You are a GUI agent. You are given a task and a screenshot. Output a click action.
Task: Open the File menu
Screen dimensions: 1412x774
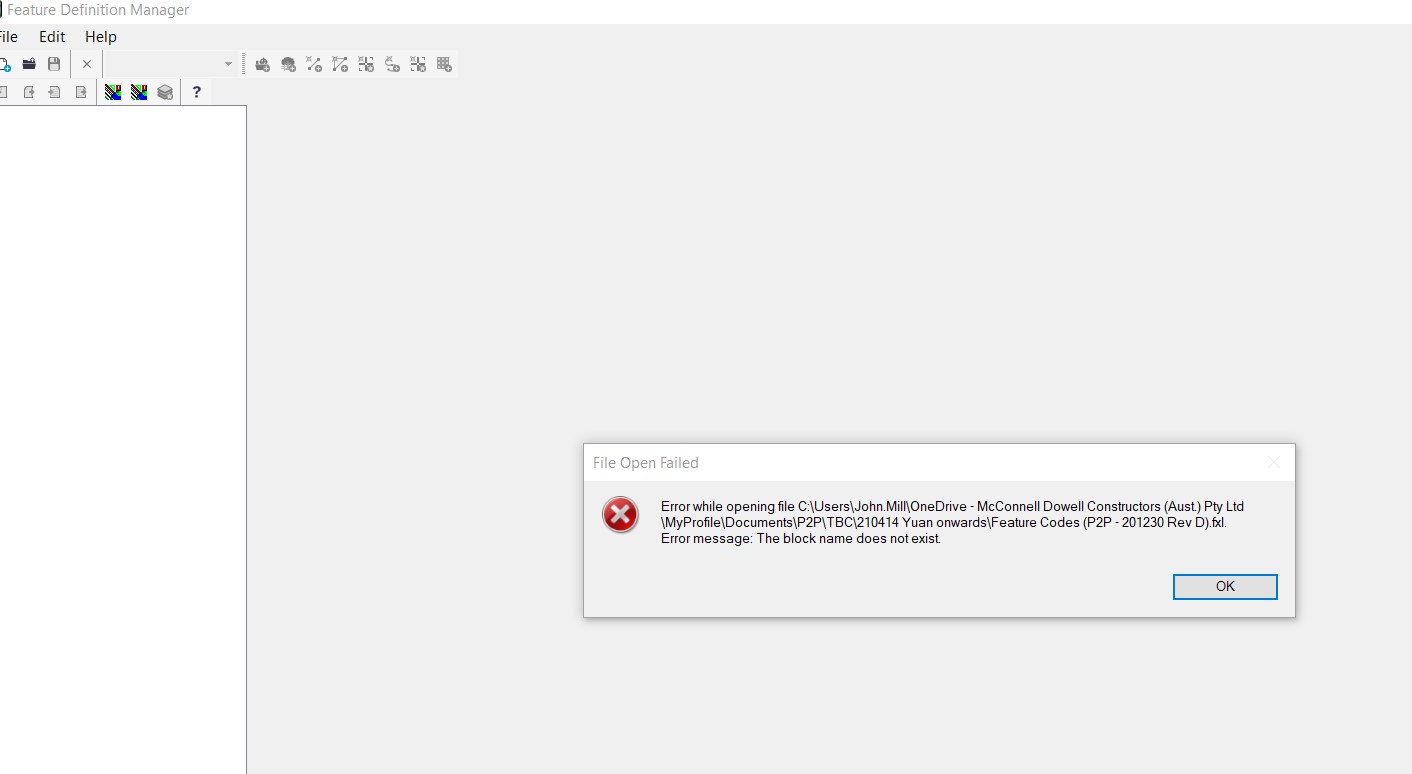(x=8, y=36)
